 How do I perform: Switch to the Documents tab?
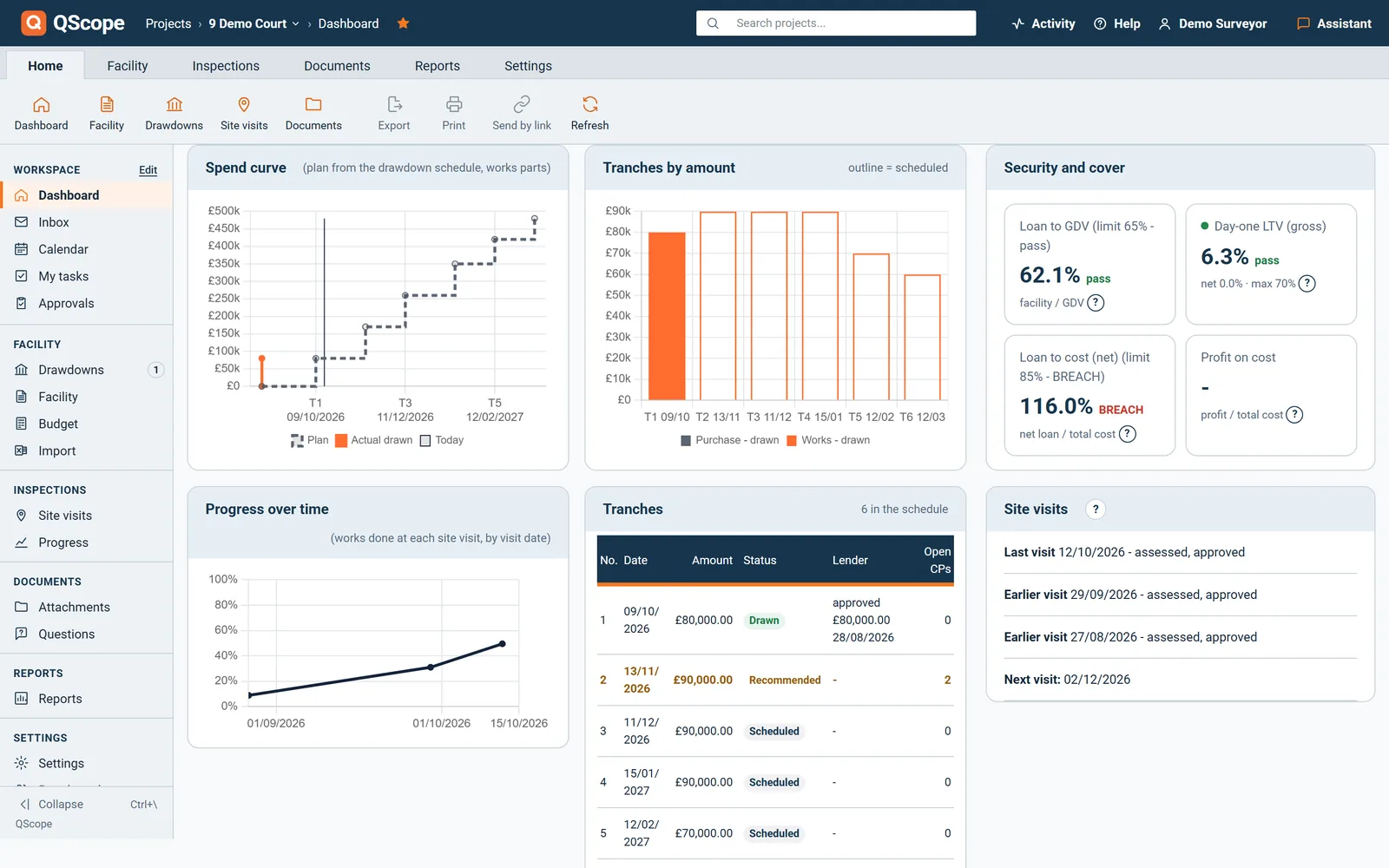click(337, 66)
